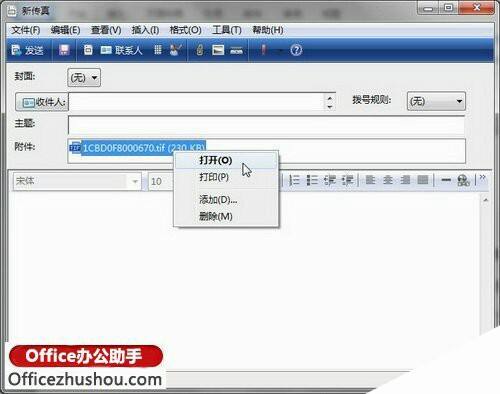Justify text alignment
500x394 pixels.
click(x=423, y=180)
